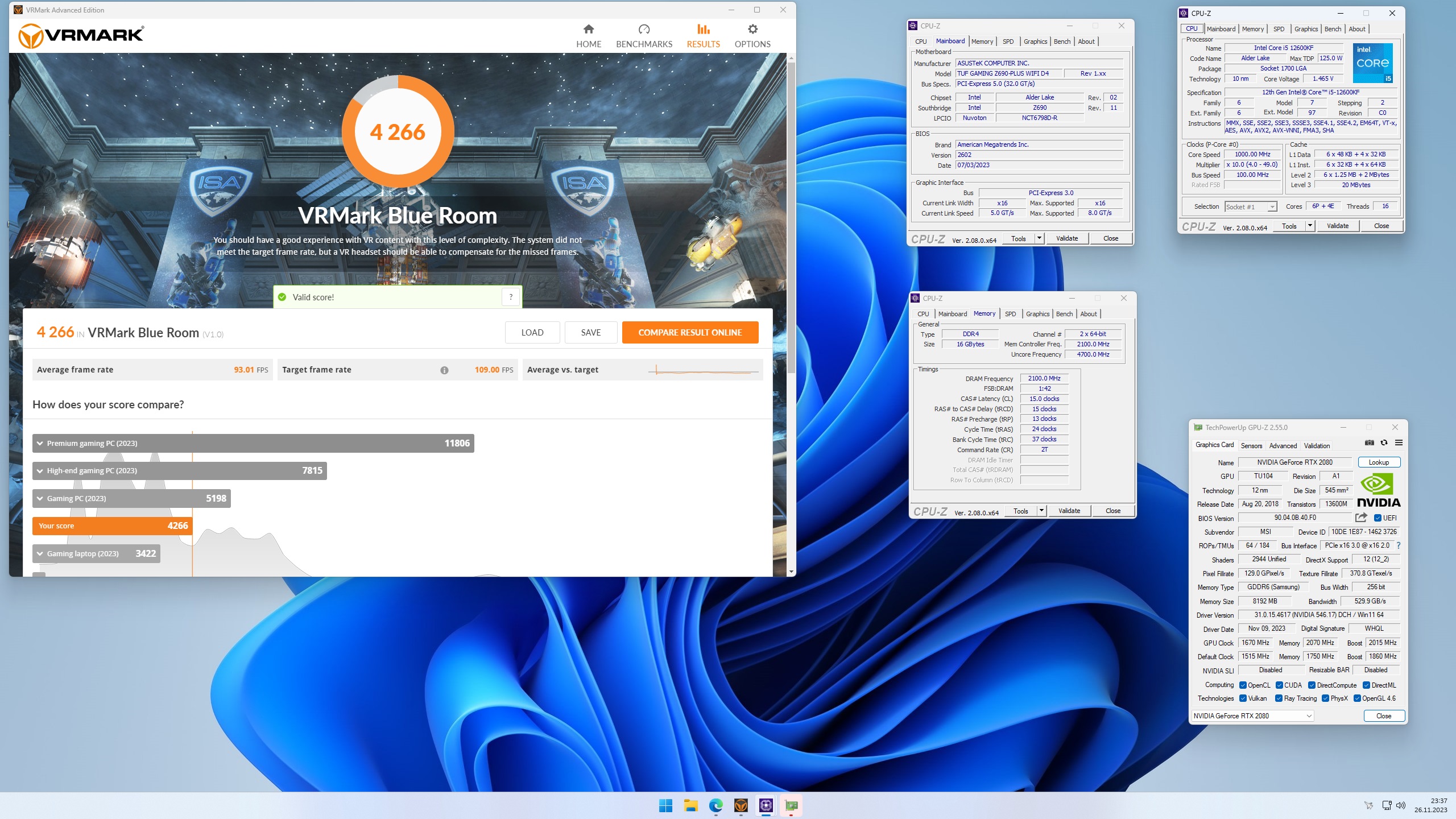The width and height of the screenshot is (1456, 819).
Task: Open the BENCHMARKS gauge icon
Action: [644, 29]
